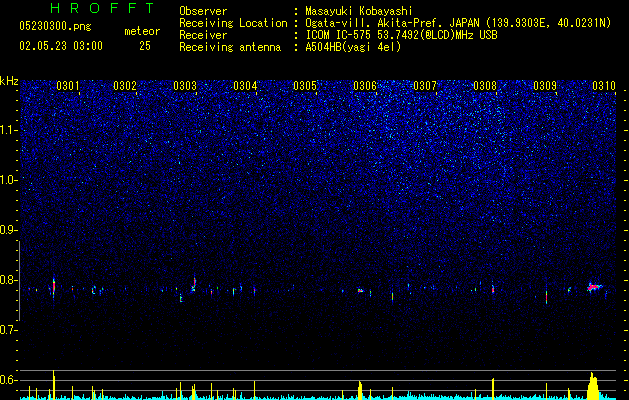The image size is (629, 400).
Task: Click antenna text A504HB(yagi 4el)
Action: tap(353, 47)
